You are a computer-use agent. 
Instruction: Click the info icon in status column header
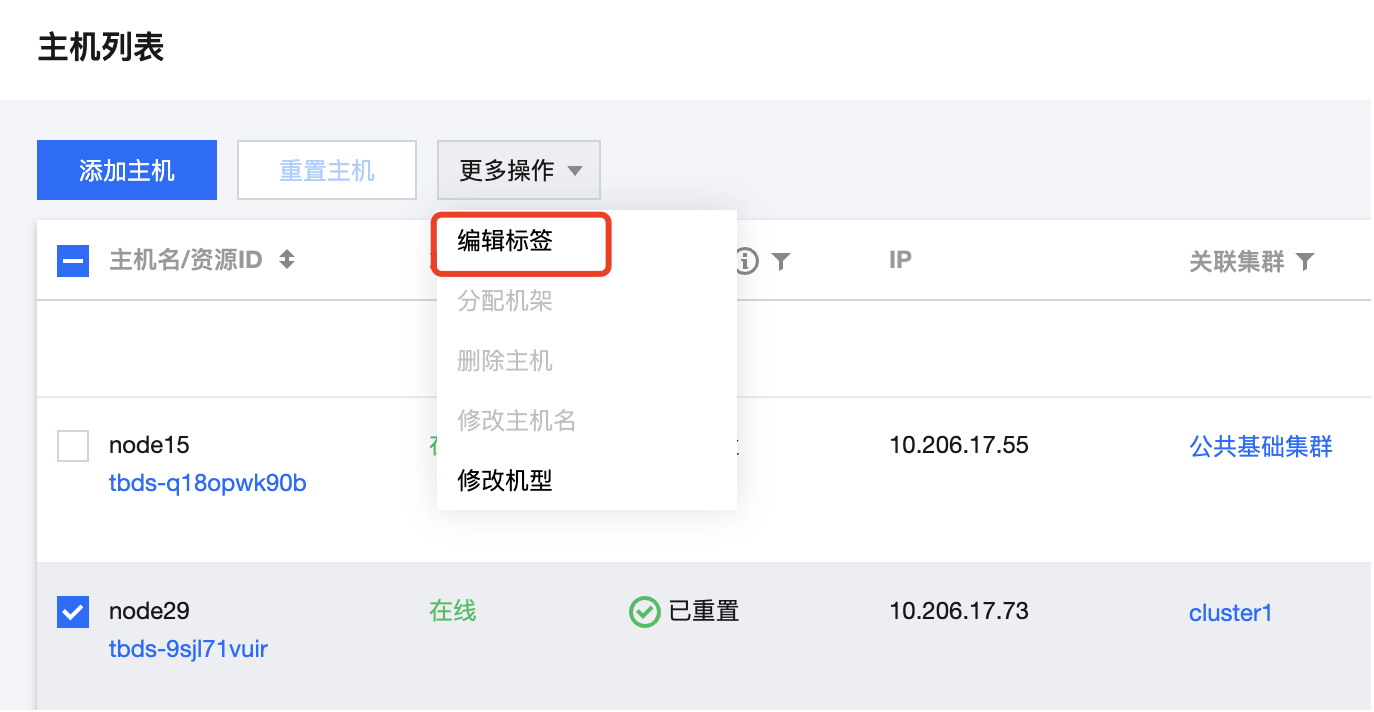(x=747, y=261)
